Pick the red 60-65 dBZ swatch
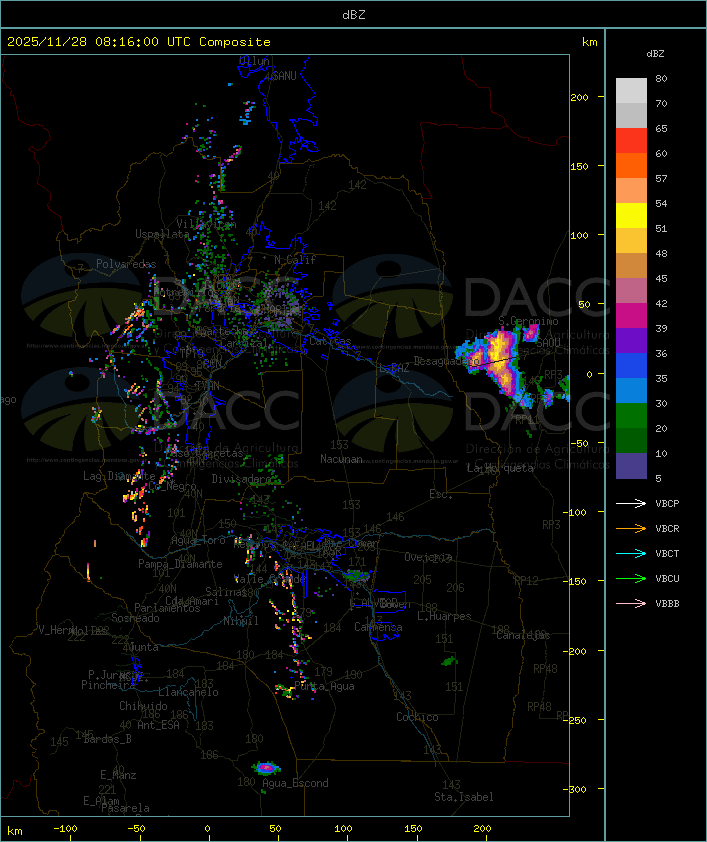707x842 pixels. (631, 141)
